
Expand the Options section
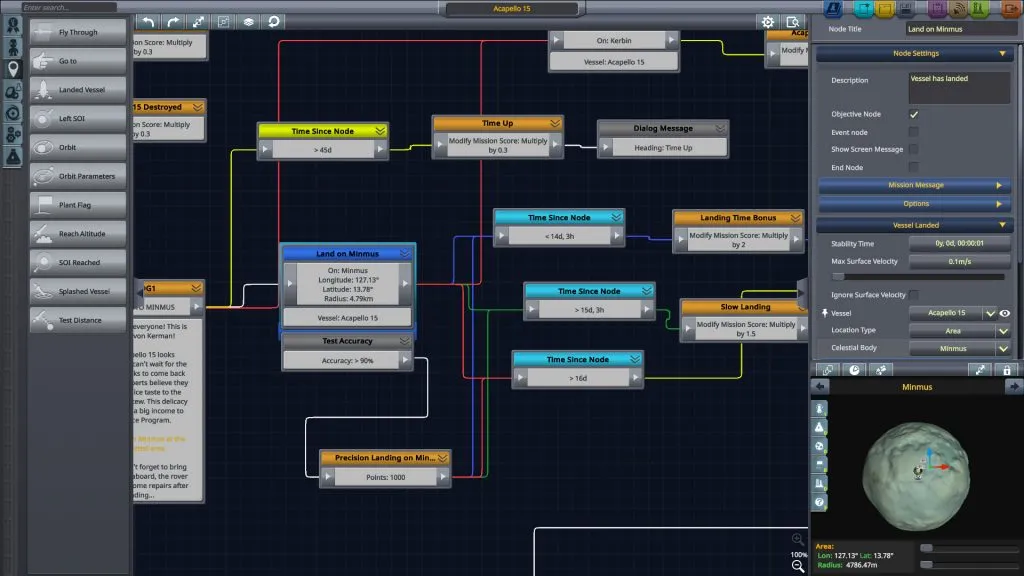(x=915, y=204)
